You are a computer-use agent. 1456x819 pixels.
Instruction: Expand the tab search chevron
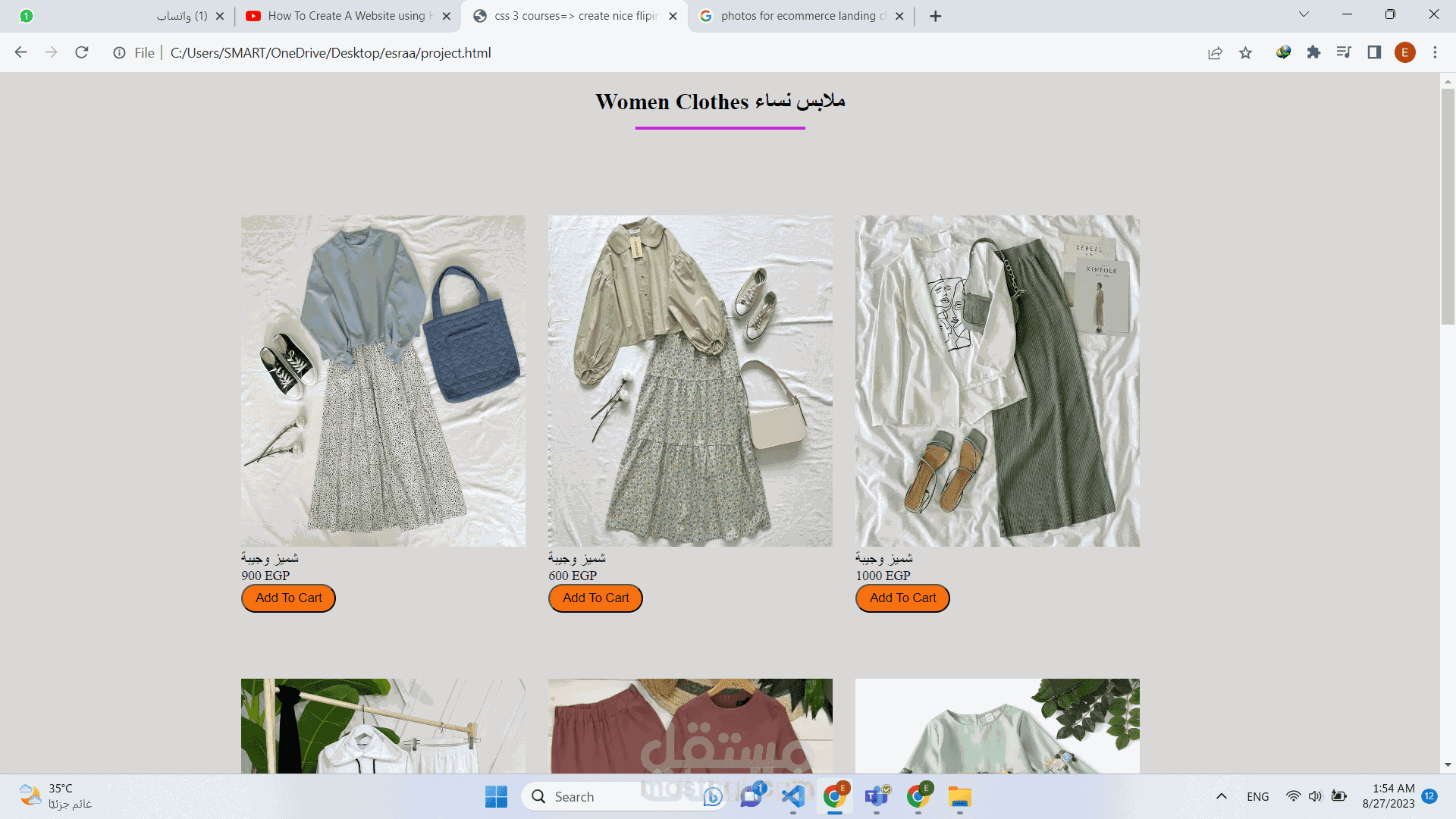(1304, 14)
